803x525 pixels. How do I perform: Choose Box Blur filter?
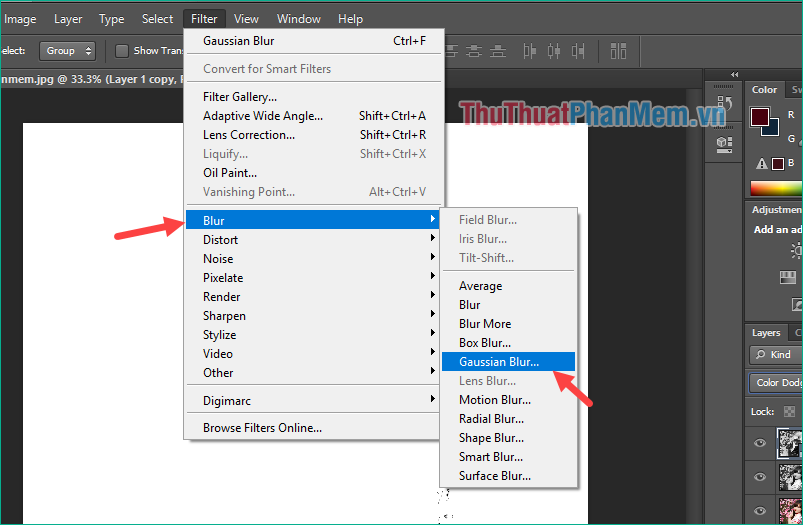click(508, 343)
